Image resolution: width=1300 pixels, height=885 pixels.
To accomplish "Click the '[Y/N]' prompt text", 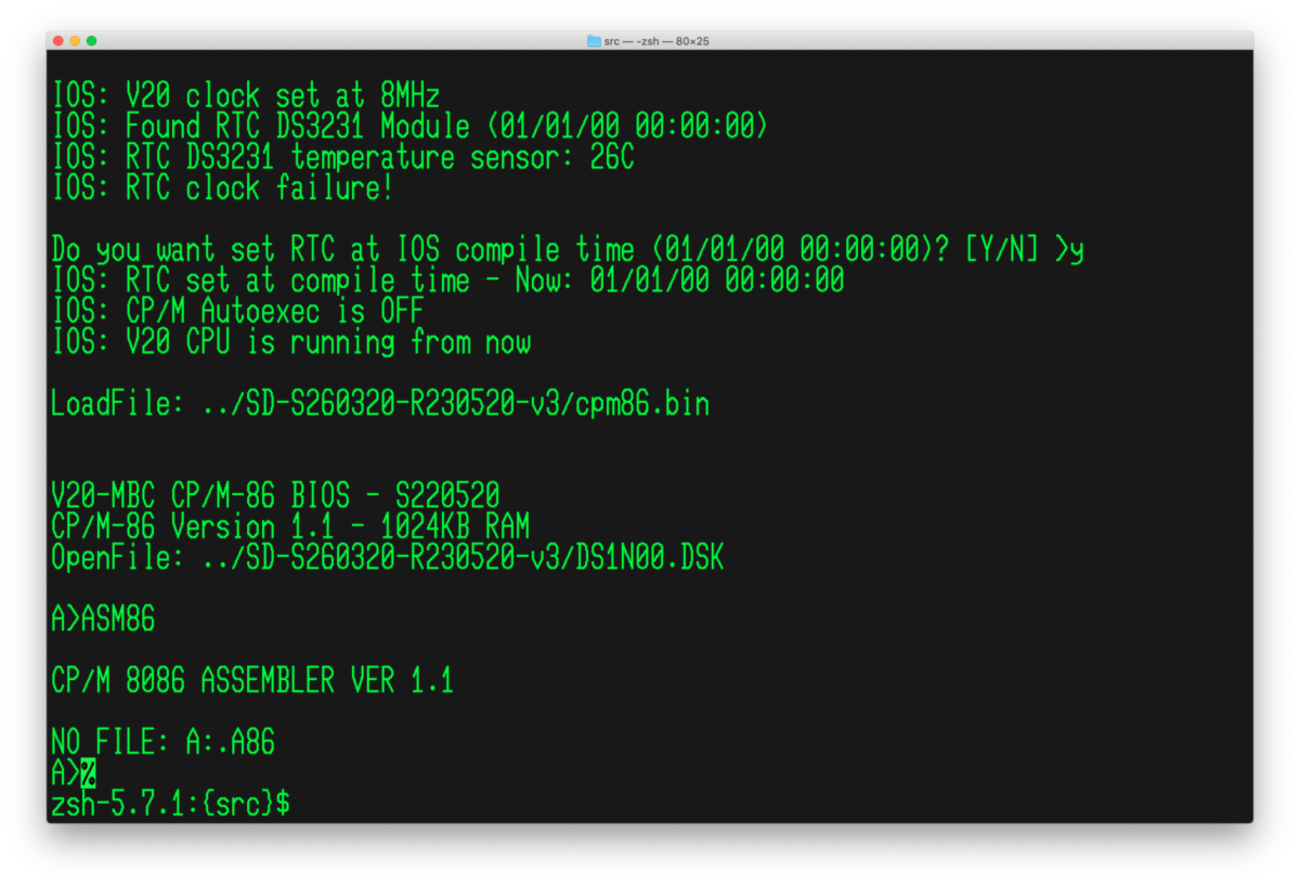I will [1001, 250].
